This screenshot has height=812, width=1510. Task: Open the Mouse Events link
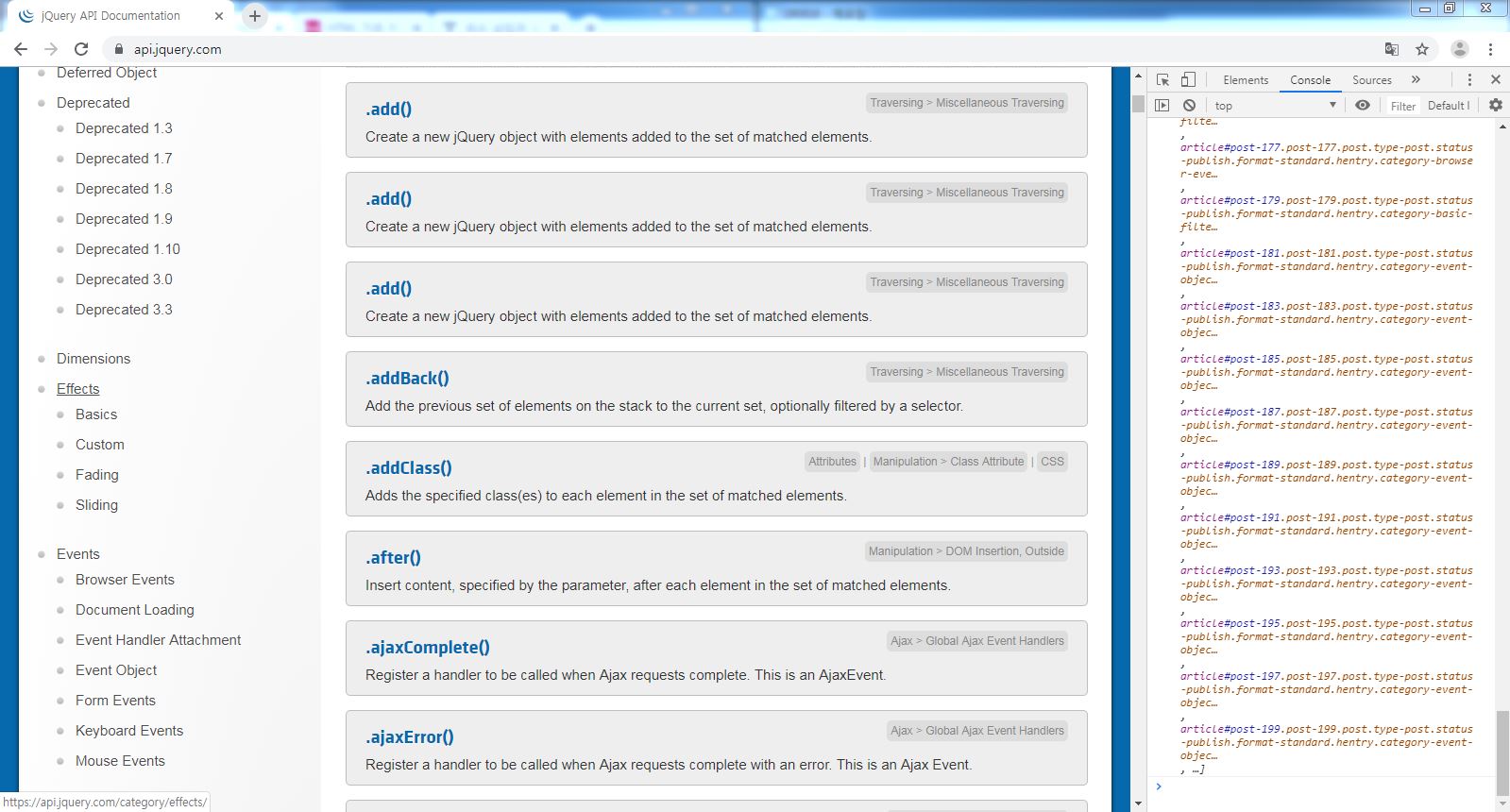[120, 761]
